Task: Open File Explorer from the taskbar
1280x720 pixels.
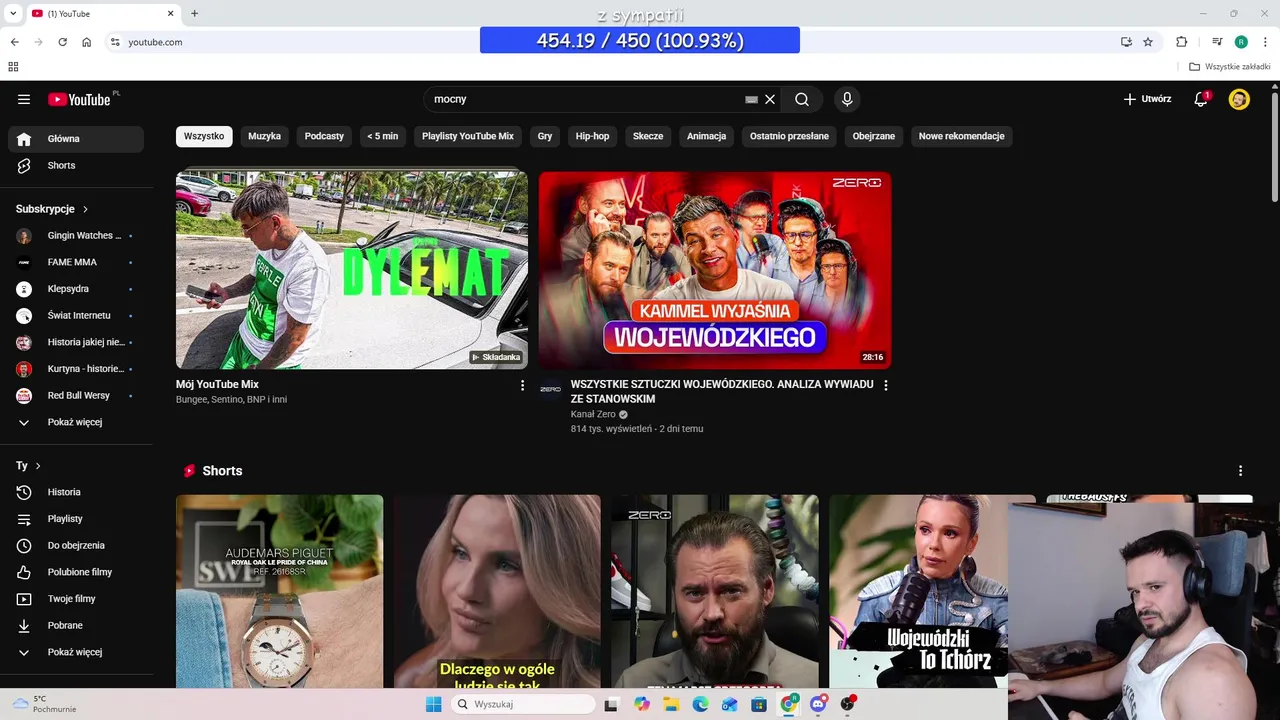Action: pos(671,704)
